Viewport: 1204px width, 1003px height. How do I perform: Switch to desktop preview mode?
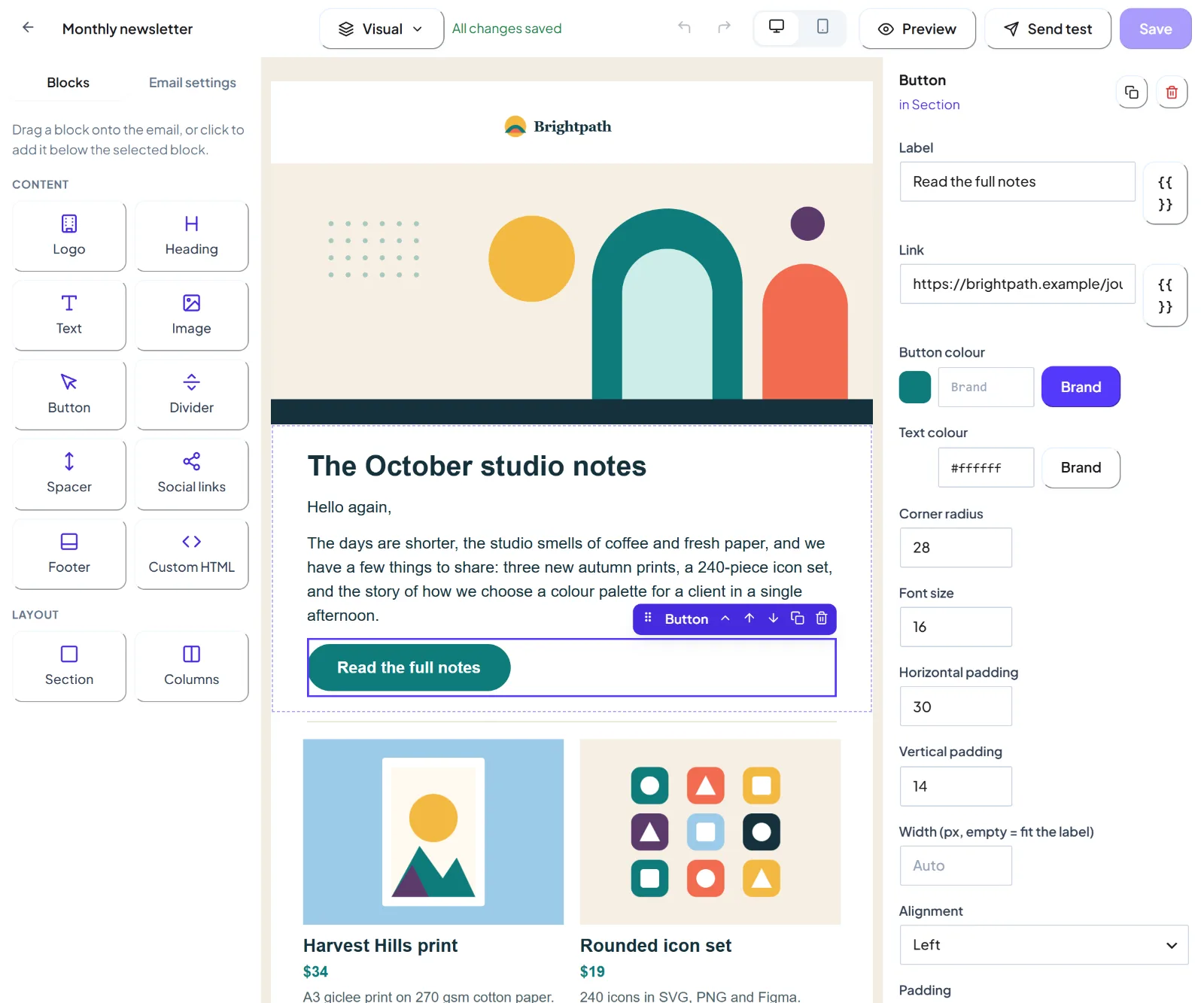(x=777, y=28)
